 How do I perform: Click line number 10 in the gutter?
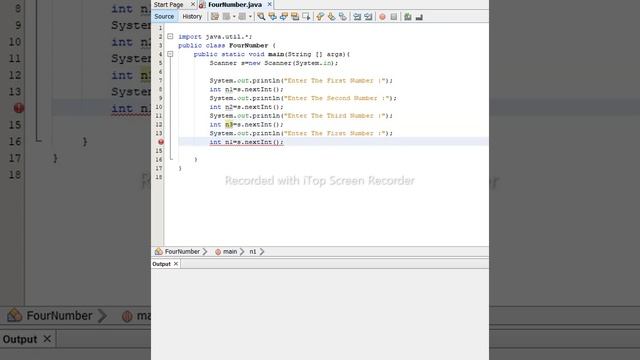point(159,107)
